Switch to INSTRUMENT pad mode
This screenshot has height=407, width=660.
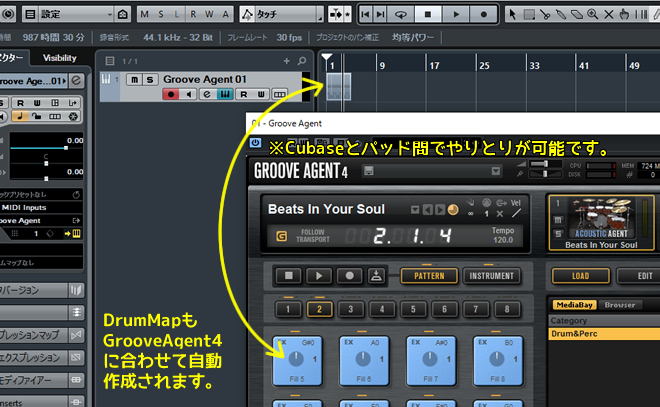point(491,276)
